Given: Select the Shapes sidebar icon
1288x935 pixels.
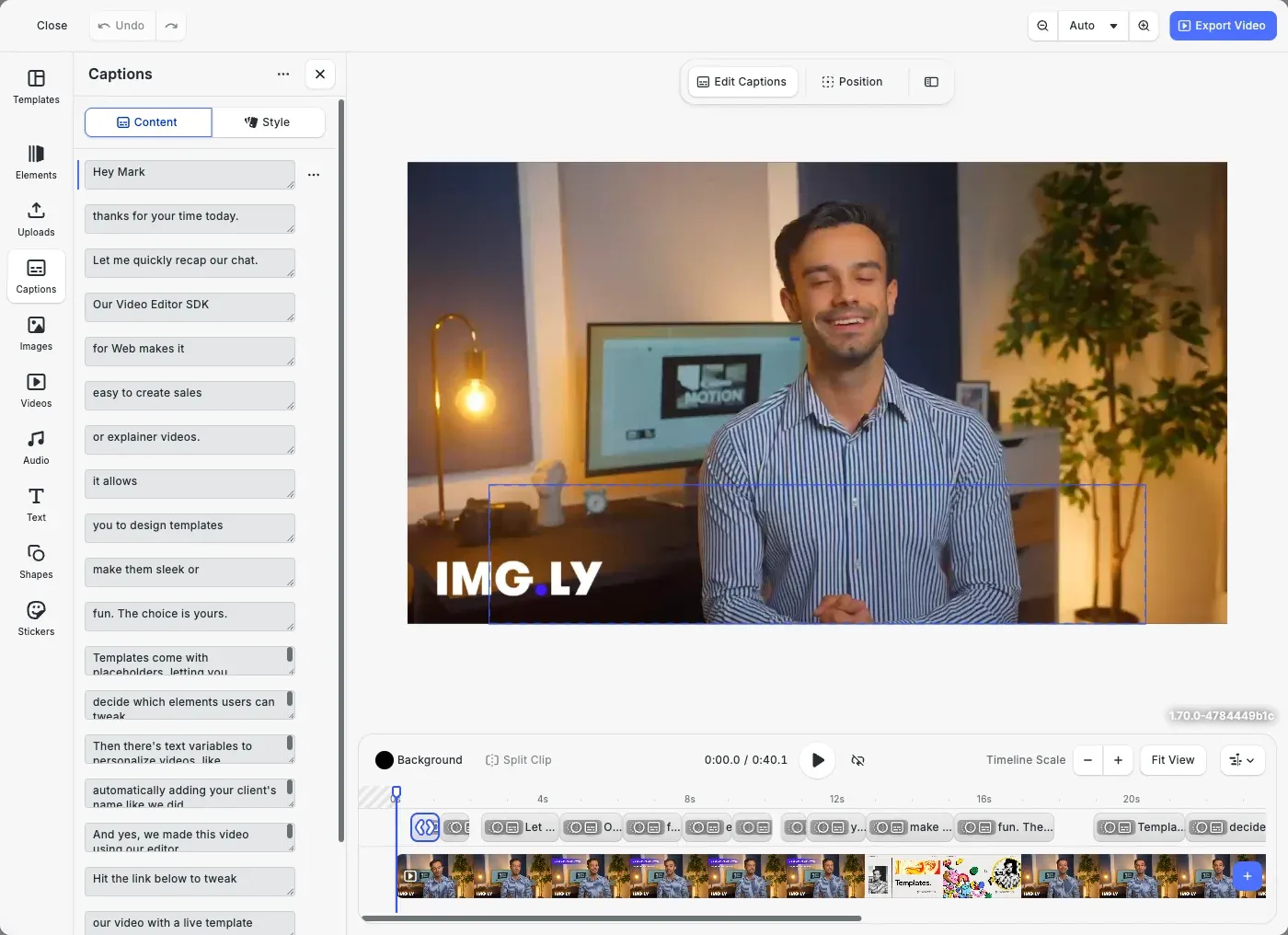Looking at the screenshot, I should (x=36, y=561).
